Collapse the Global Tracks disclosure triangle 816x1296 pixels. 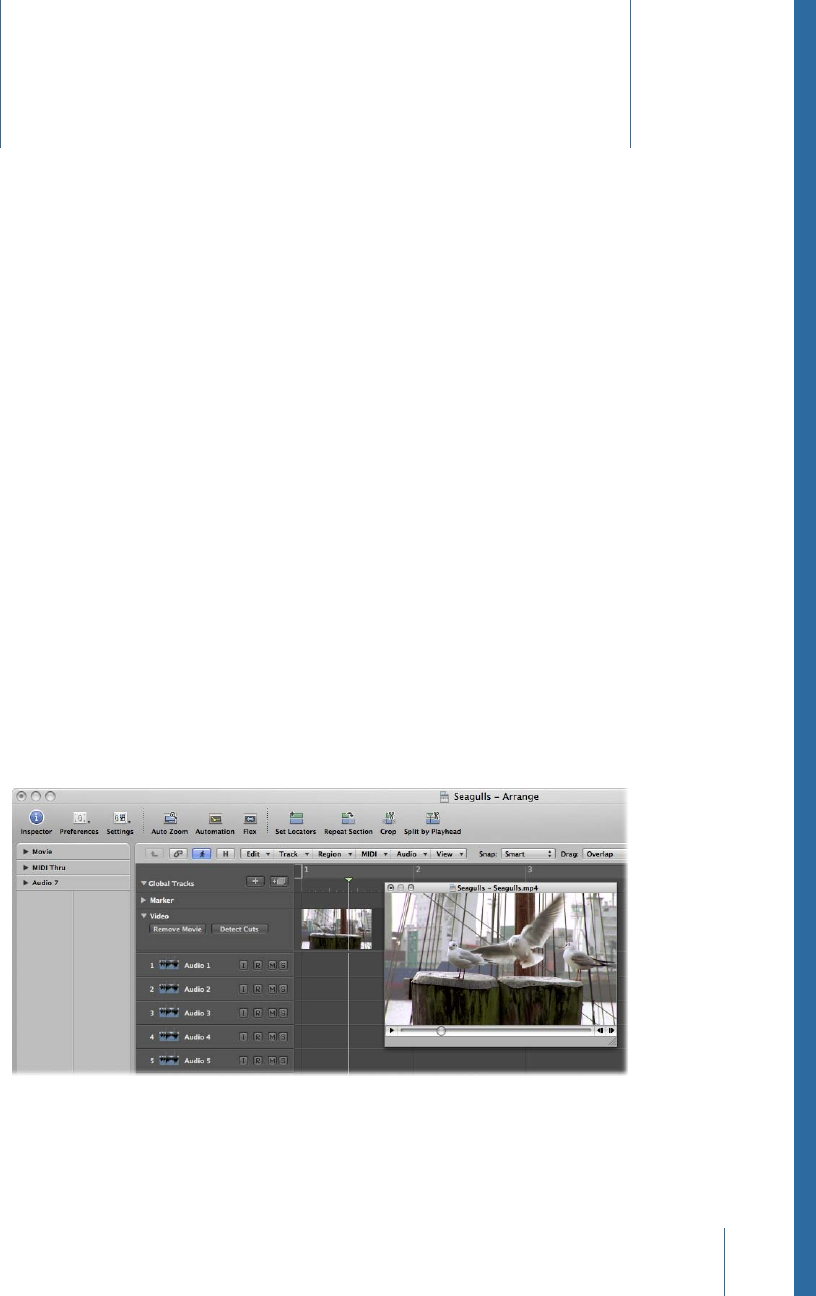point(143,883)
